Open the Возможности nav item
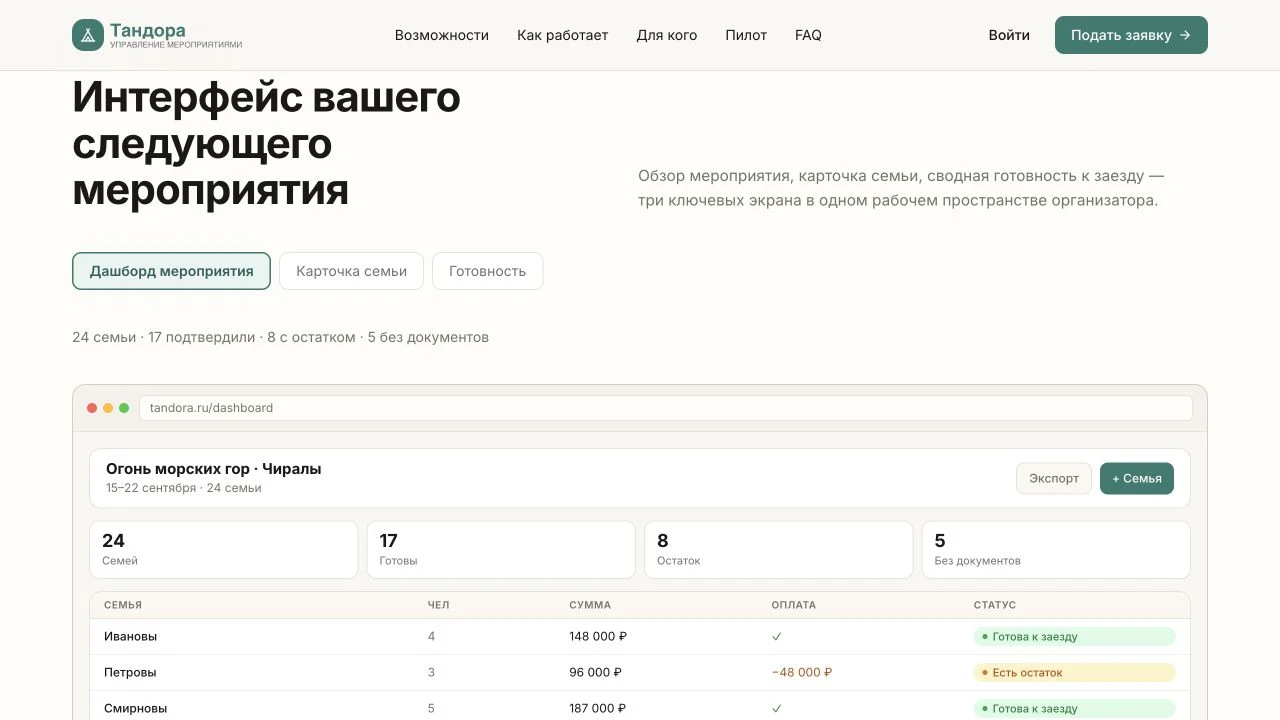 [442, 35]
